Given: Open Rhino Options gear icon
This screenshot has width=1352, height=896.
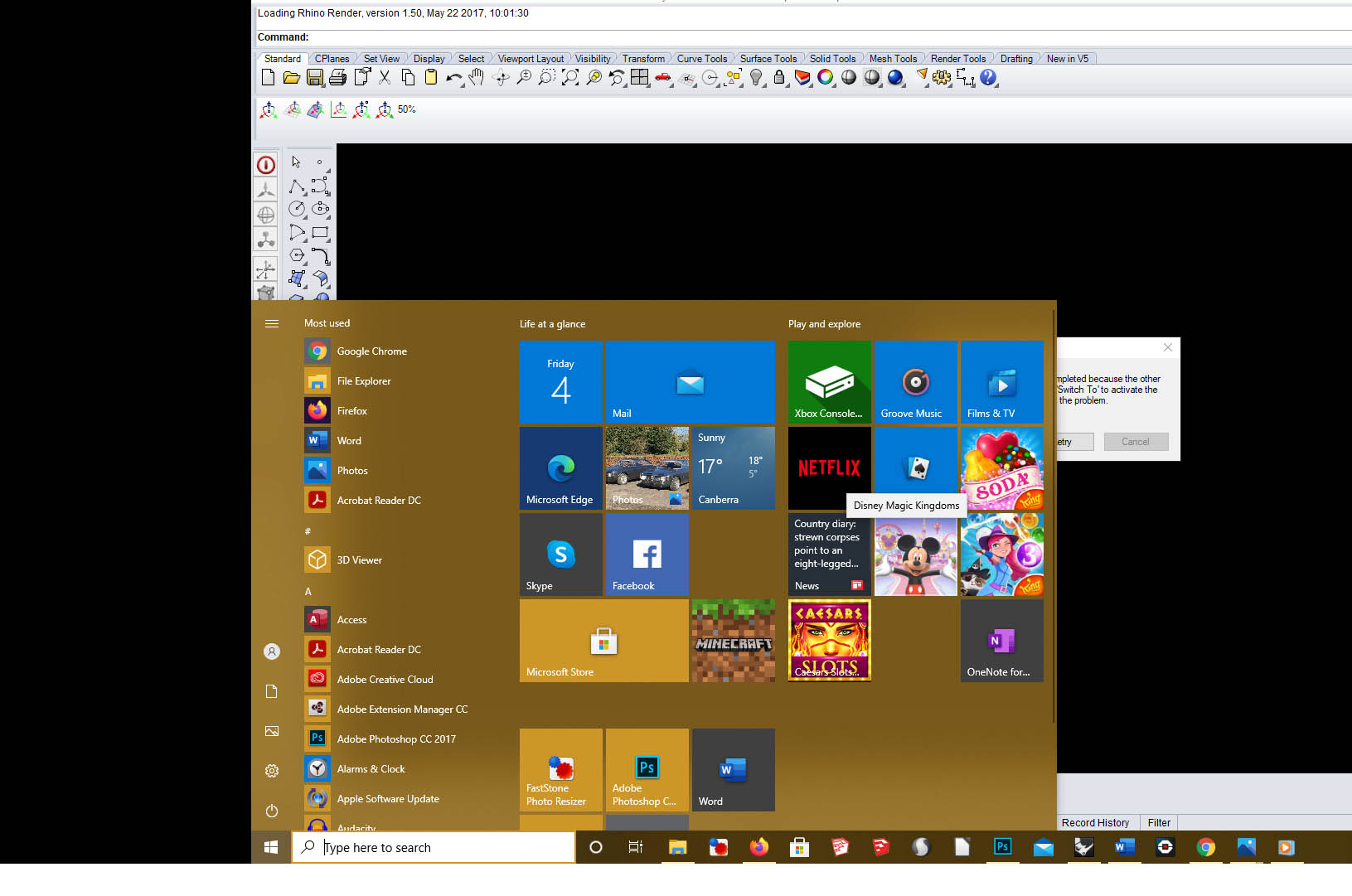Looking at the screenshot, I should tap(943, 78).
